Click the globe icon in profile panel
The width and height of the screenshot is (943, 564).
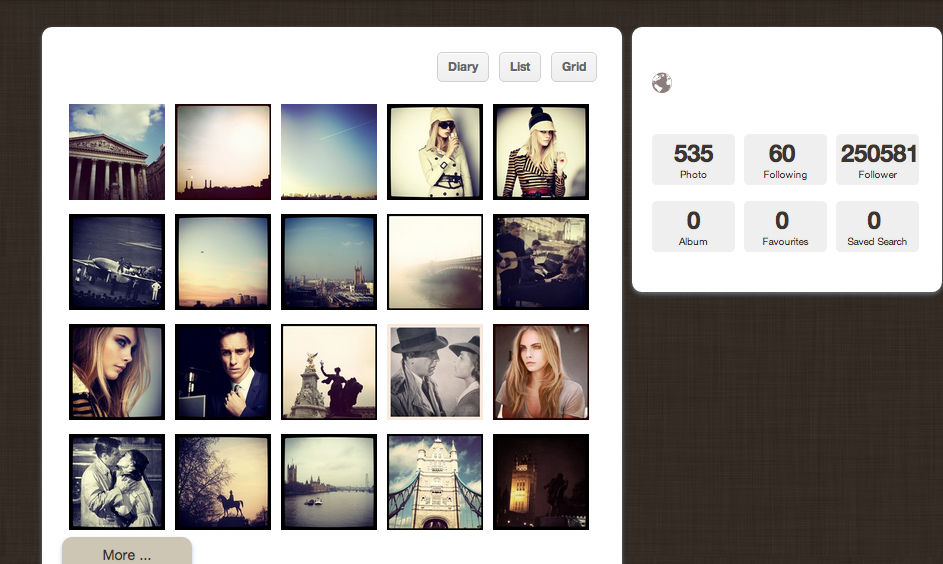coord(662,83)
